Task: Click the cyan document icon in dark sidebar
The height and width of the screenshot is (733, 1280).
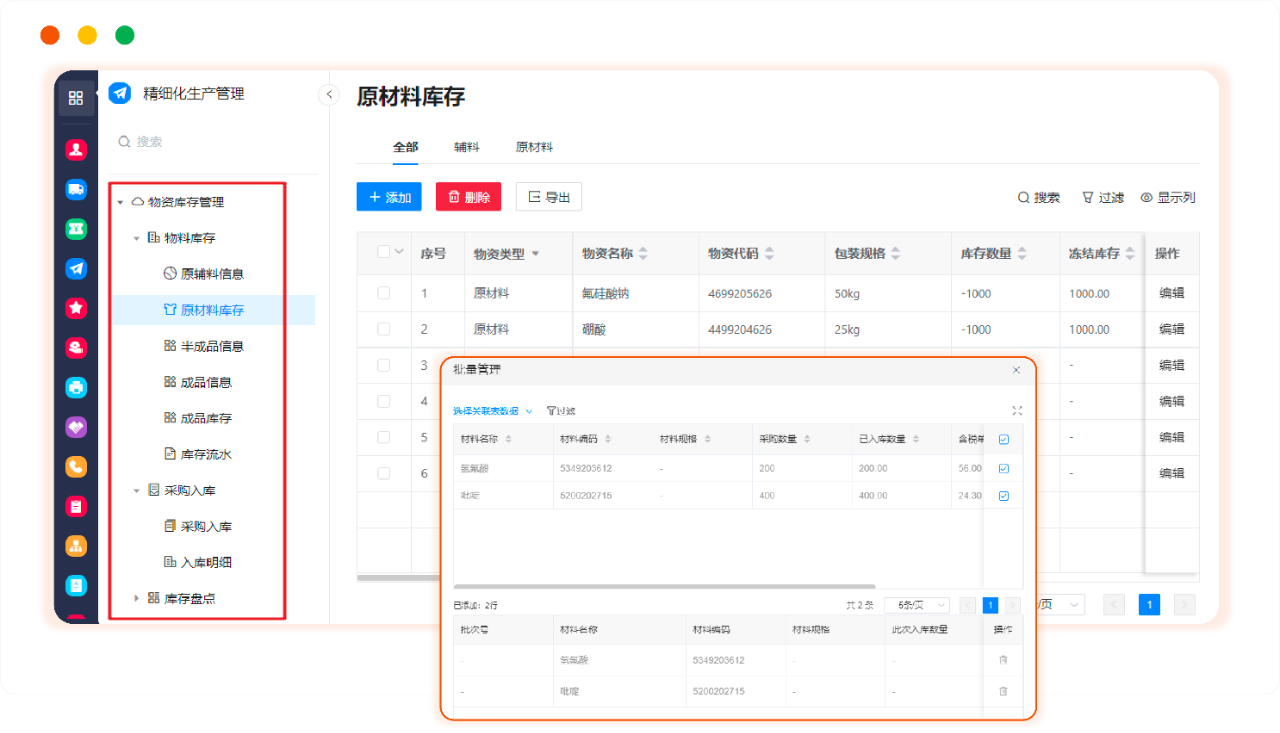Action: click(x=76, y=585)
